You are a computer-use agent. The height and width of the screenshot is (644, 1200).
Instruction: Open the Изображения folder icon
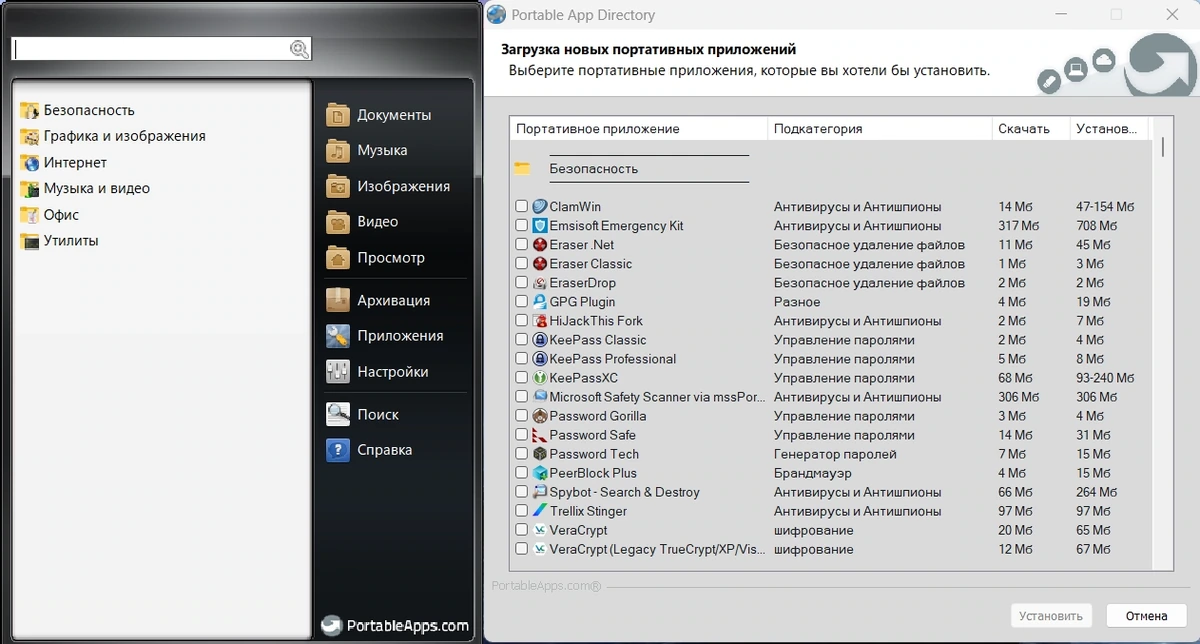point(338,186)
